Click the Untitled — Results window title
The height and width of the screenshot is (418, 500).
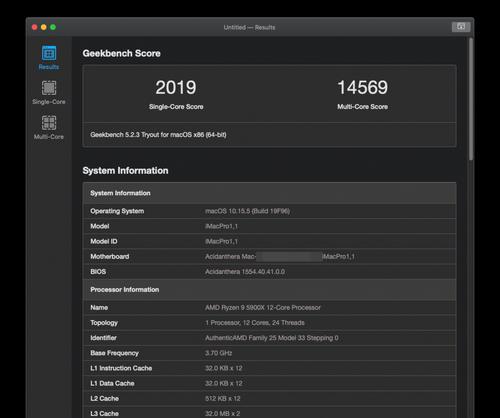coord(249,27)
